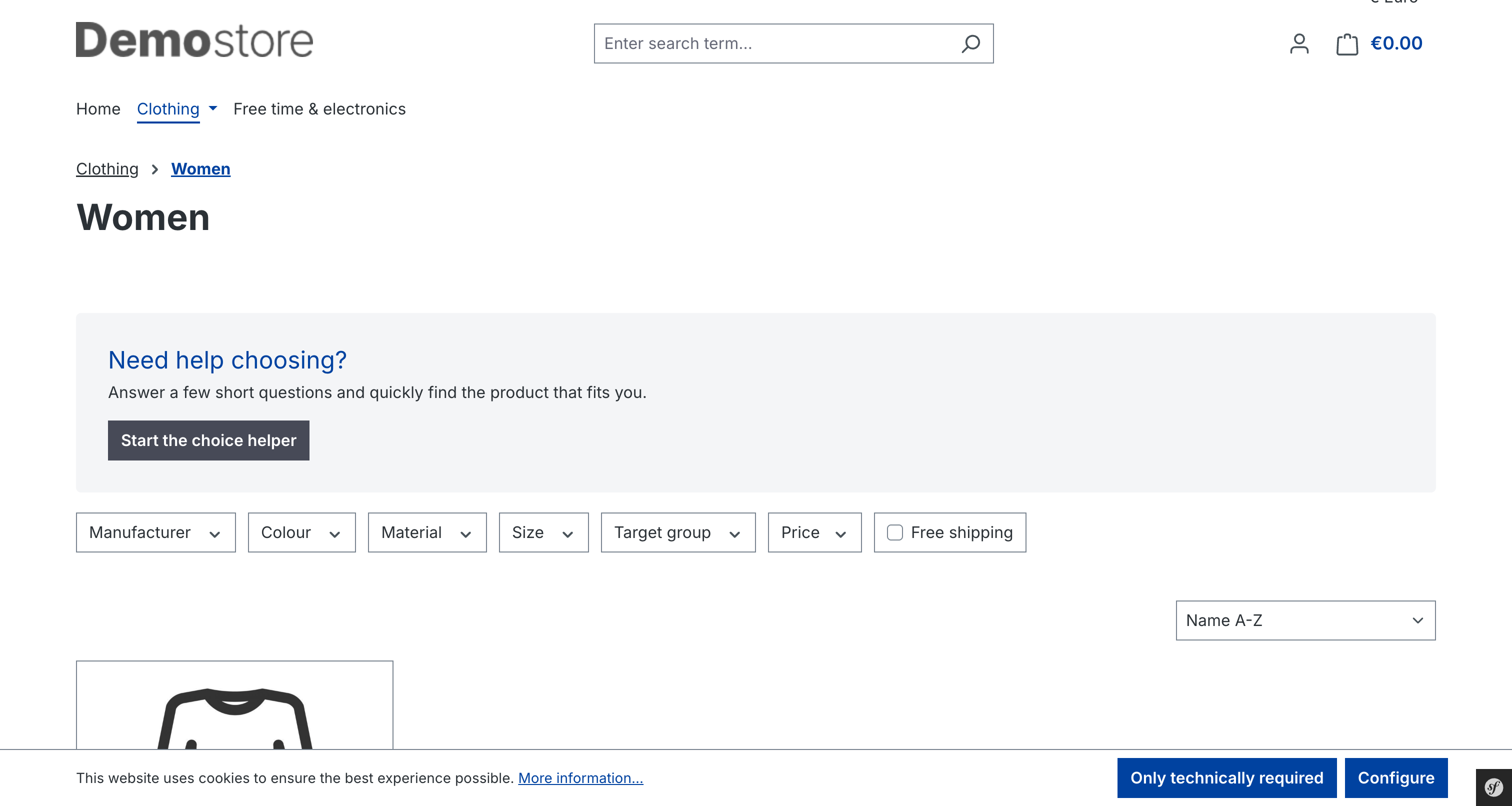The image size is (1512, 806).
Task: Open the user account icon
Action: 1299,43
